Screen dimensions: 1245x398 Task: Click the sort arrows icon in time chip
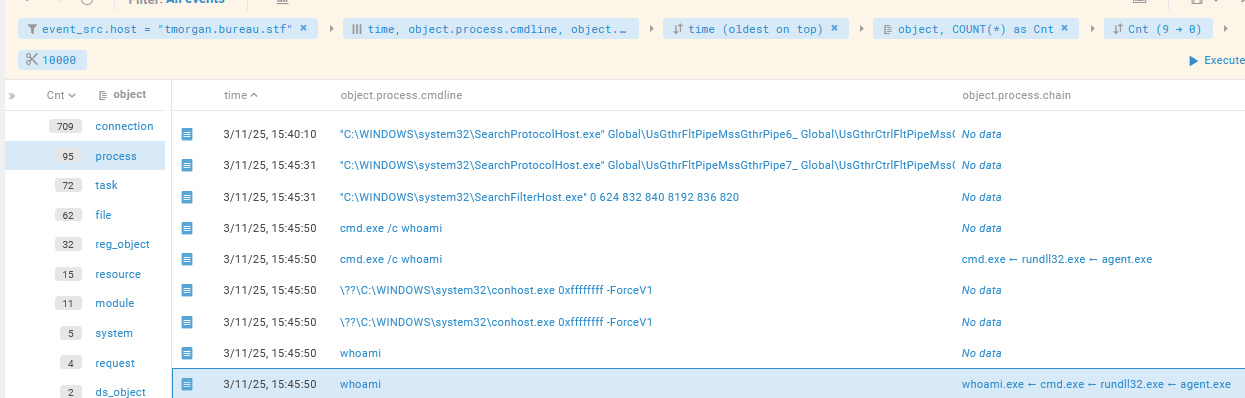[678, 29]
